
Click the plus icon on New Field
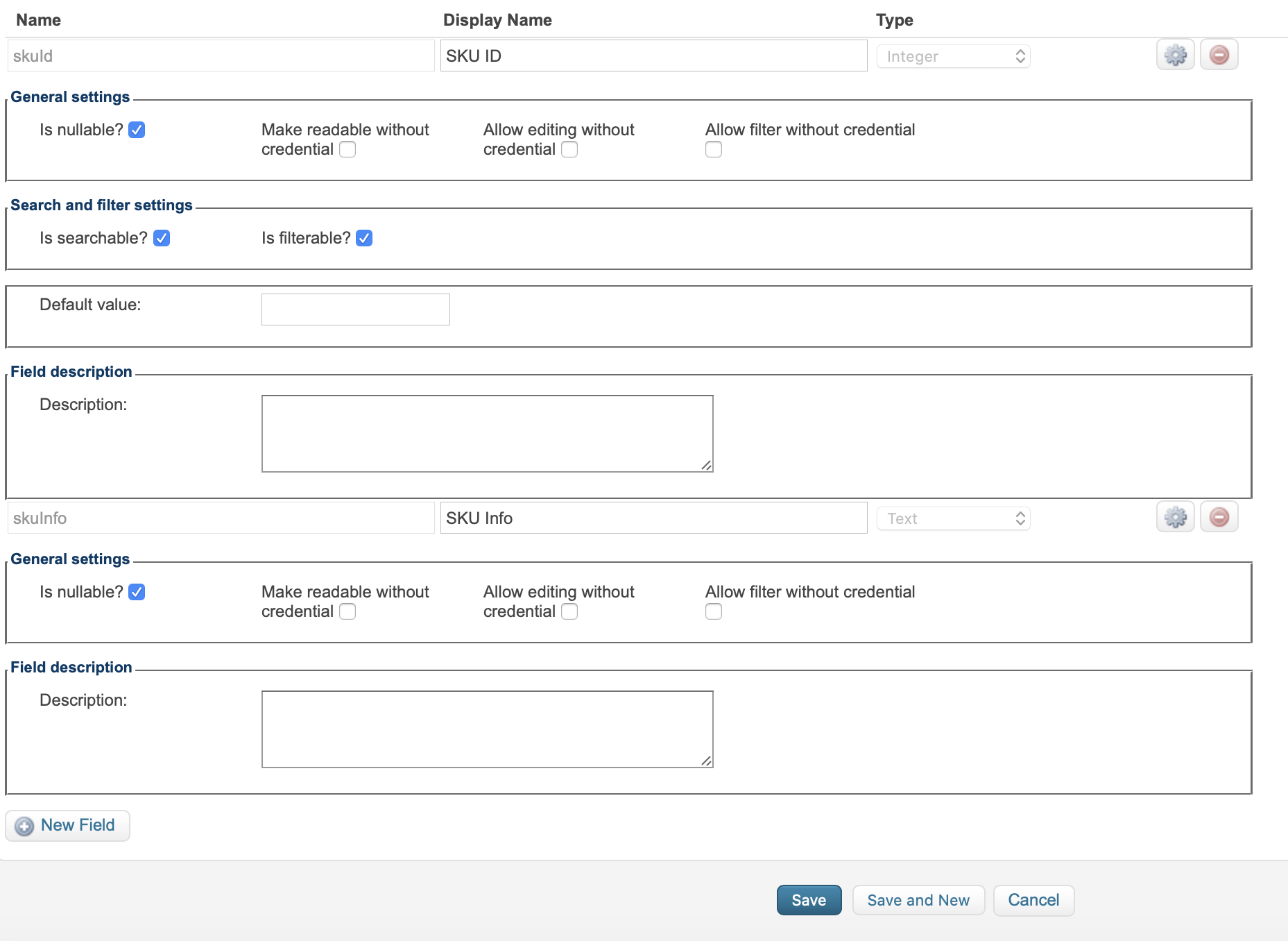[23, 826]
